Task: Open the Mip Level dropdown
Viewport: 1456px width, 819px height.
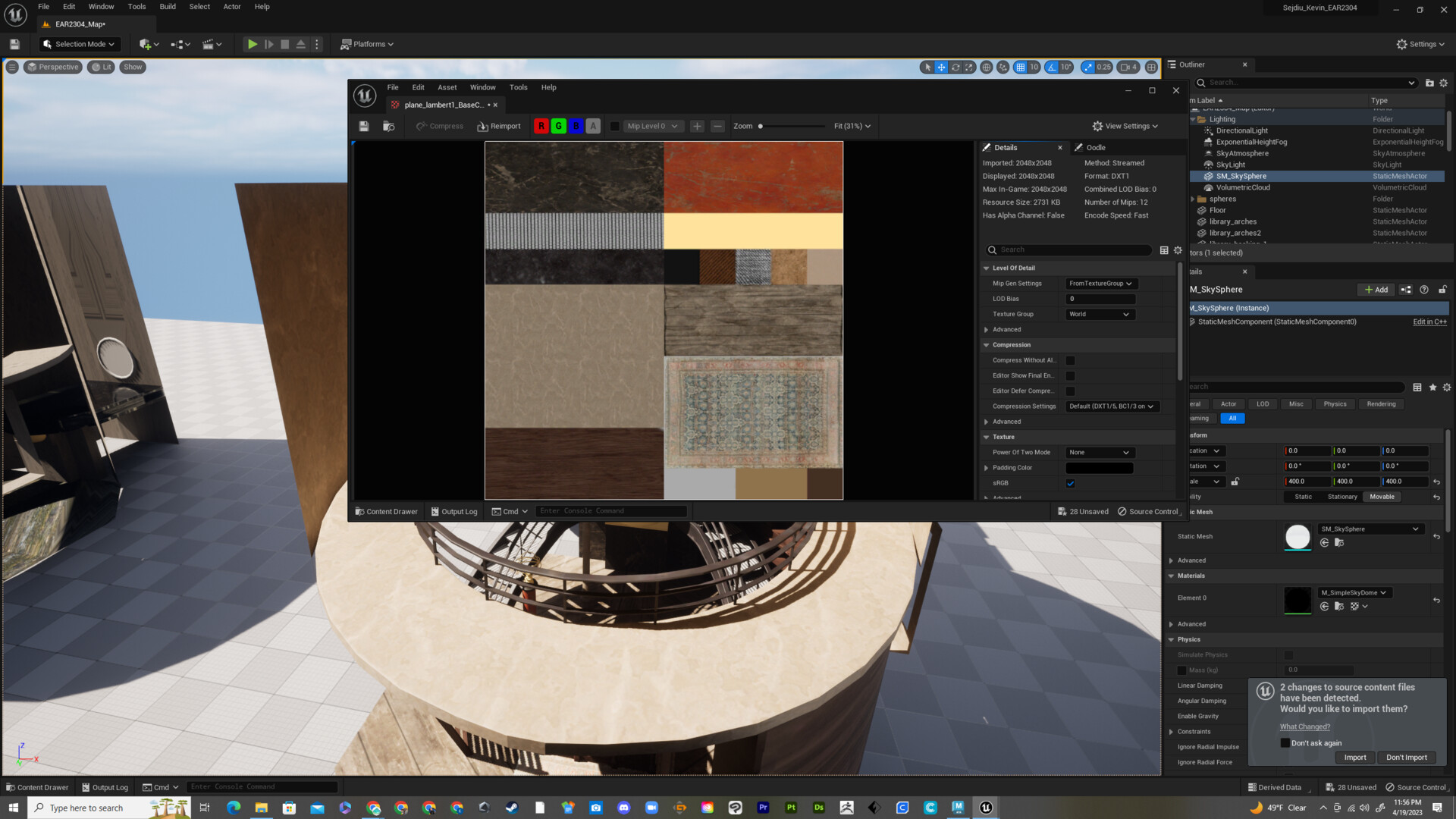Action: click(x=653, y=126)
